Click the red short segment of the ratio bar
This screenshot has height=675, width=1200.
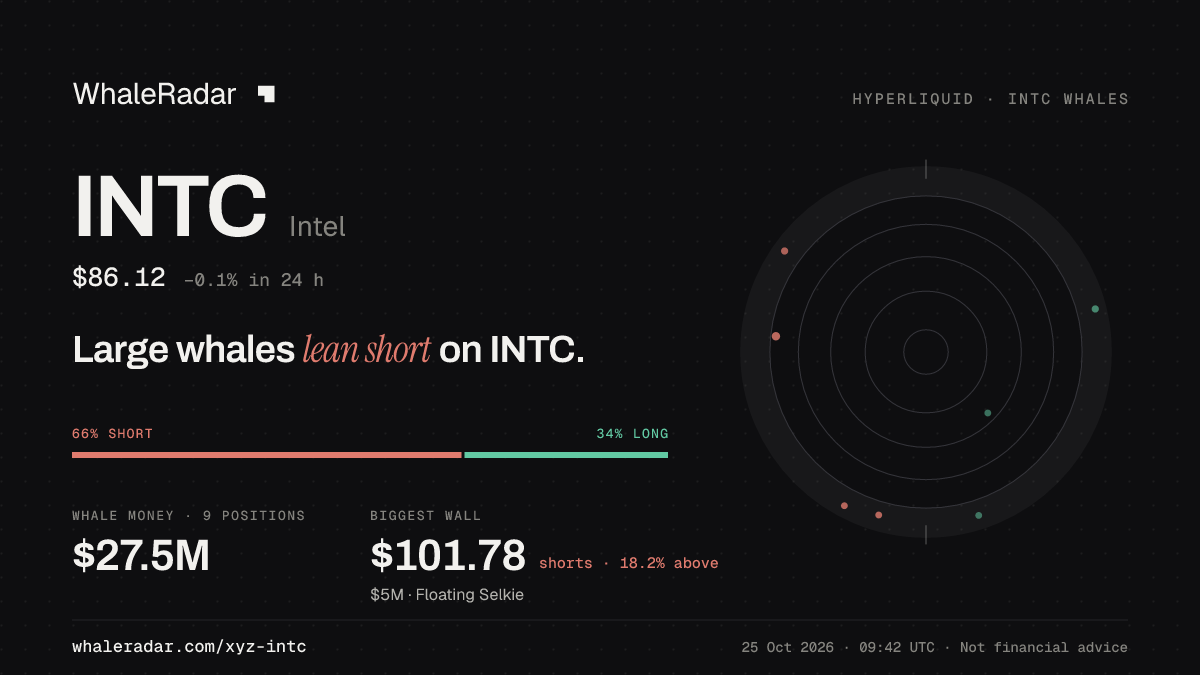tap(267, 455)
